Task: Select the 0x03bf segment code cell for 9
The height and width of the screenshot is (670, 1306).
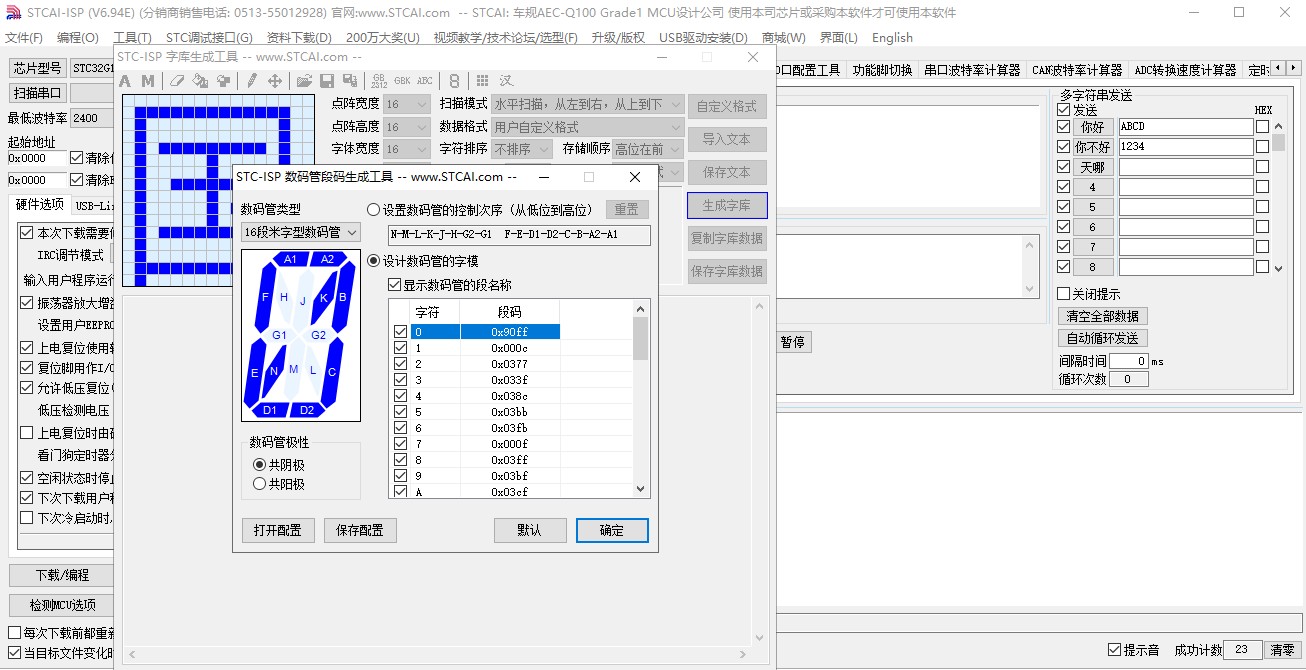Action: click(x=510, y=476)
